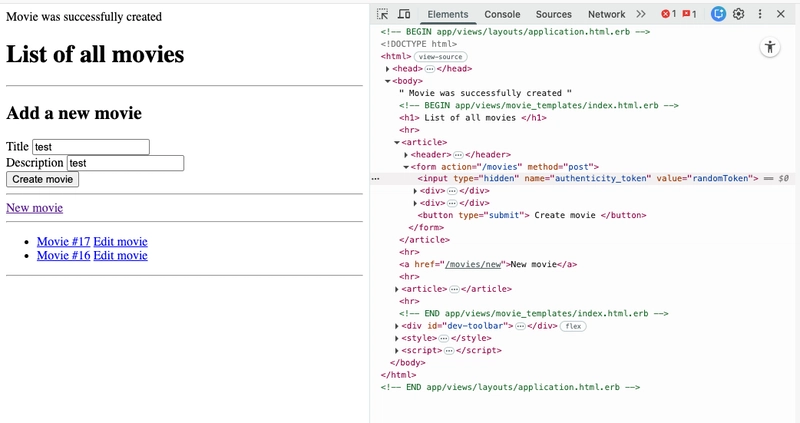This screenshot has height=423, width=800.
Task: Select the closing body tag
Action: 408,363
